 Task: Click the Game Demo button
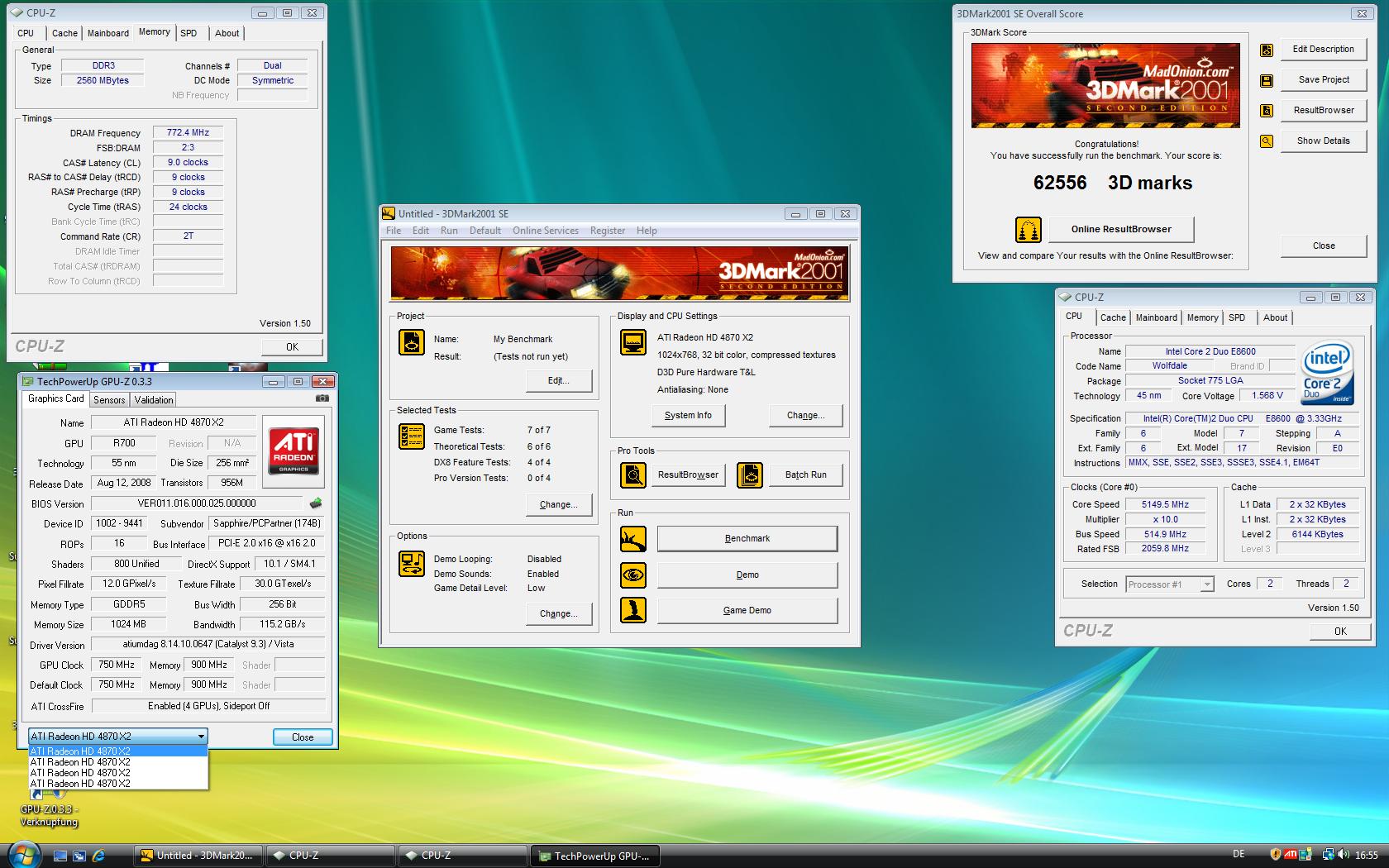point(747,610)
